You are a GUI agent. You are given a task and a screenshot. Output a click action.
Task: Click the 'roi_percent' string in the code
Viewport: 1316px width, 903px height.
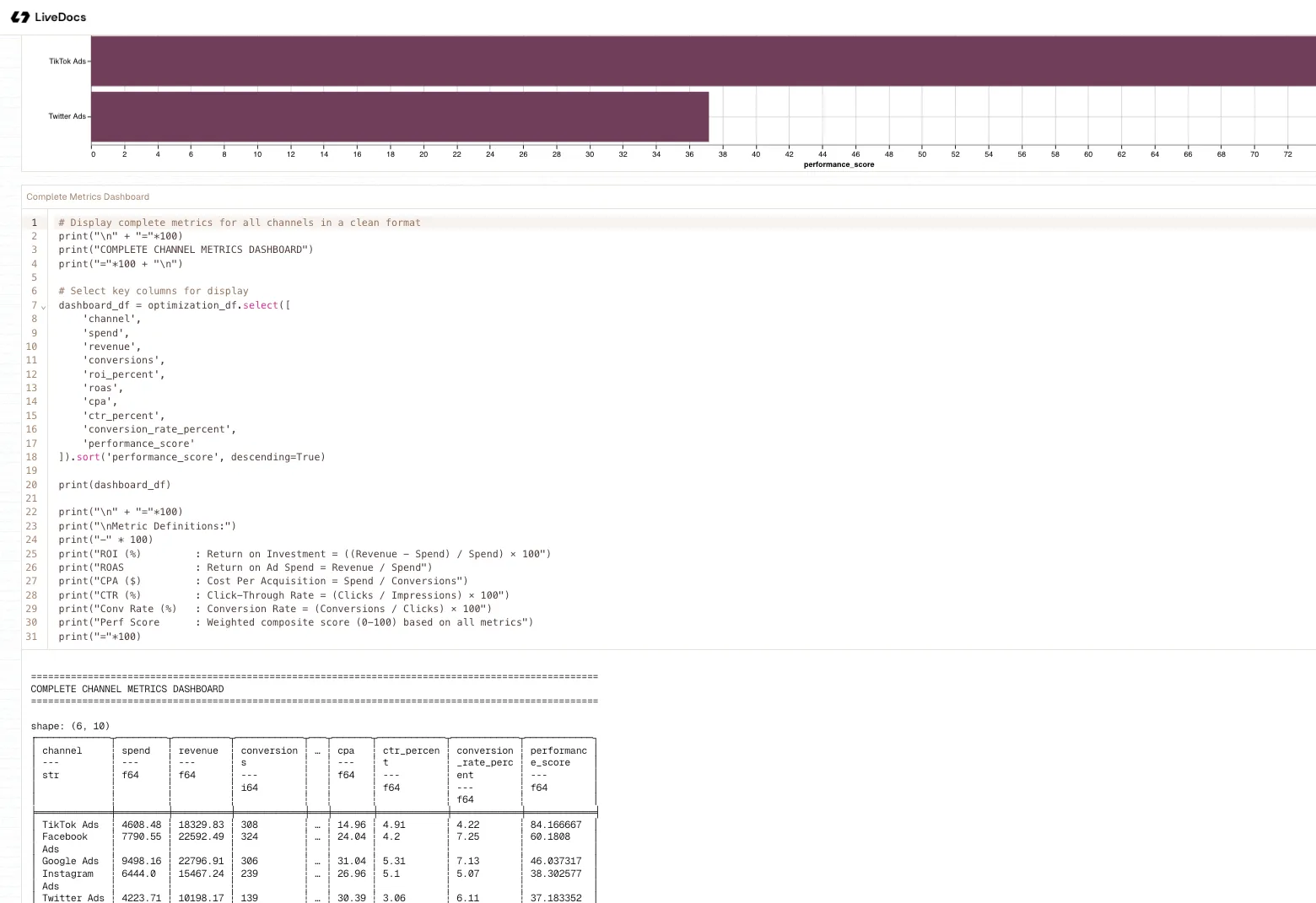point(123,374)
